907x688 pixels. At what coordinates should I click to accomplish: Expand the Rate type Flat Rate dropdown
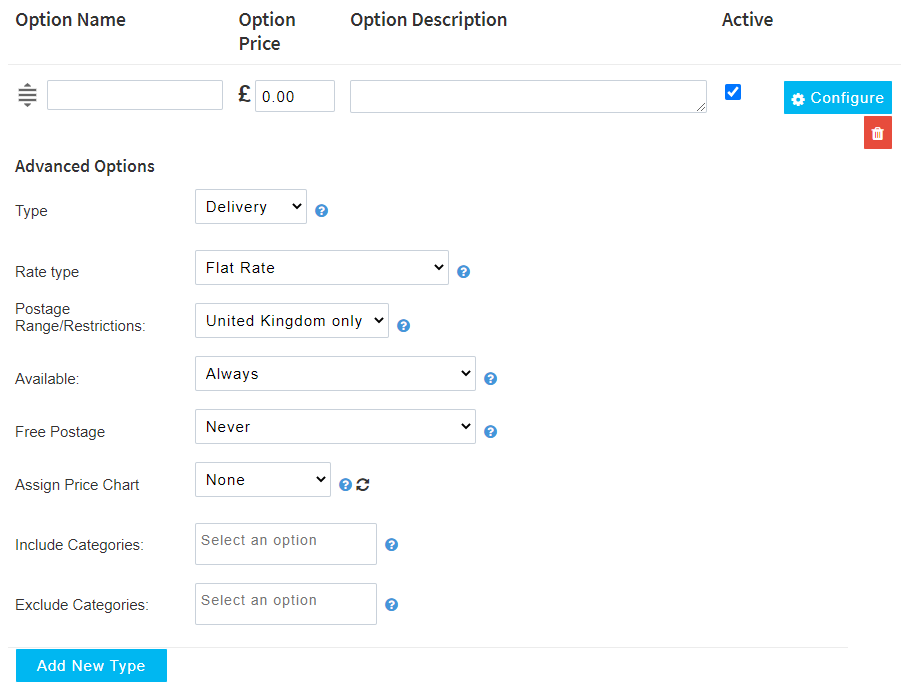click(x=322, y=268)
